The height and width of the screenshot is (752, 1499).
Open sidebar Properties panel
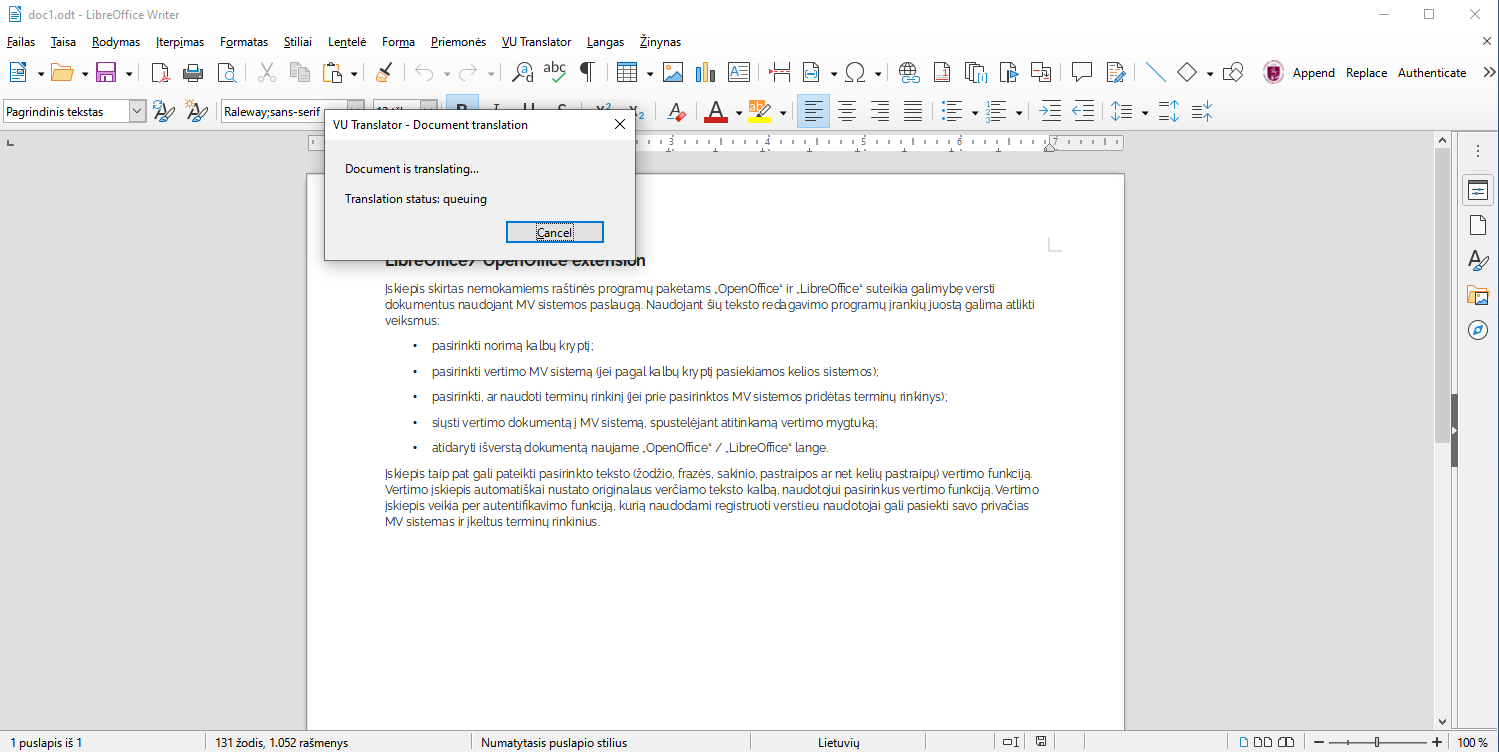click(1478, 190)
